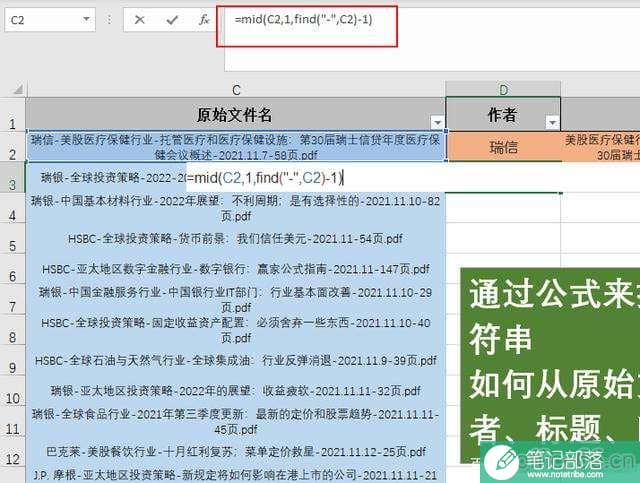This screenshot has height=483, width=640.
Task: Open filter dropdown on 原始文件名 header
Action: pyautogui.click(x=437, y=122)
